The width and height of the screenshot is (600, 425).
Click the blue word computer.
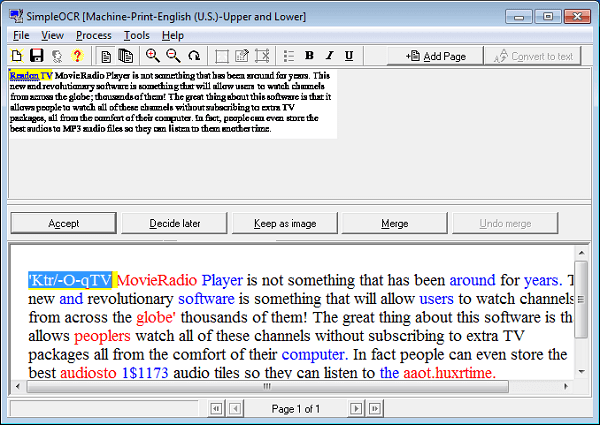tap(315, 355)
